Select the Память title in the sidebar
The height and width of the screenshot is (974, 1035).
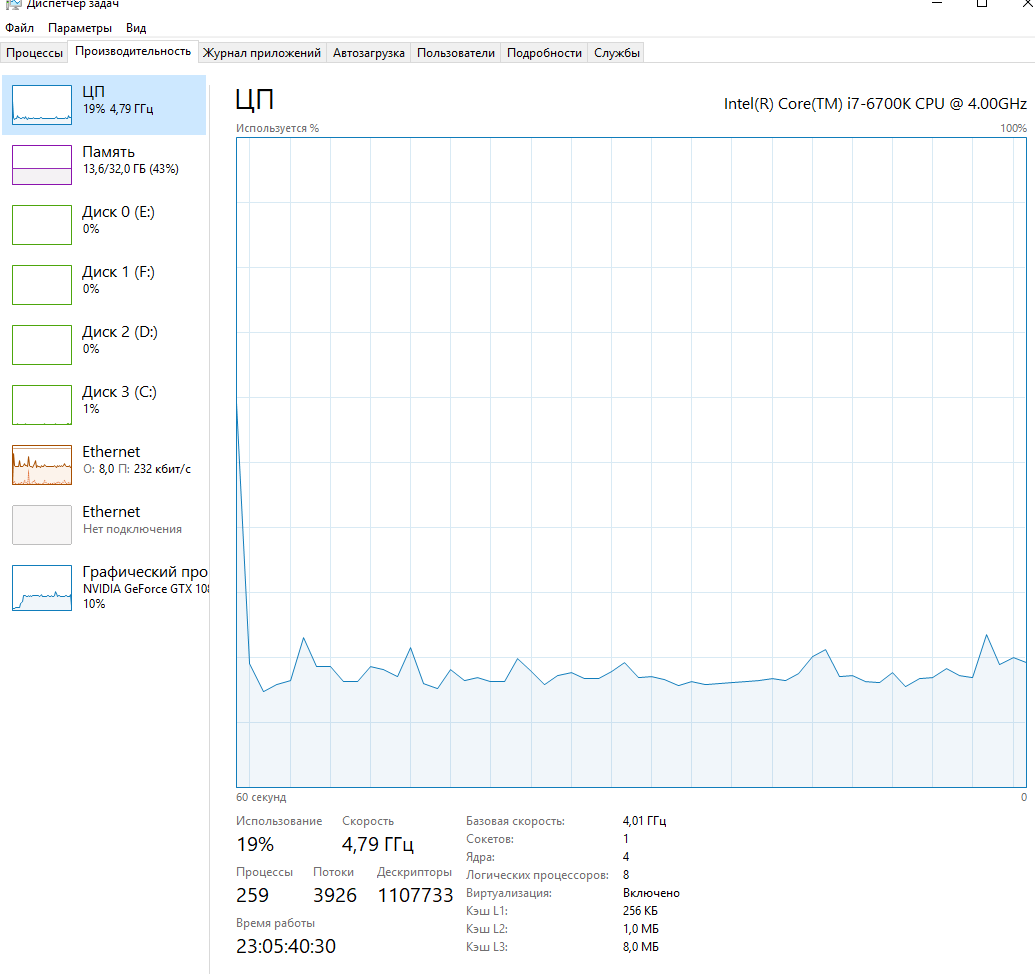[108, 152]
